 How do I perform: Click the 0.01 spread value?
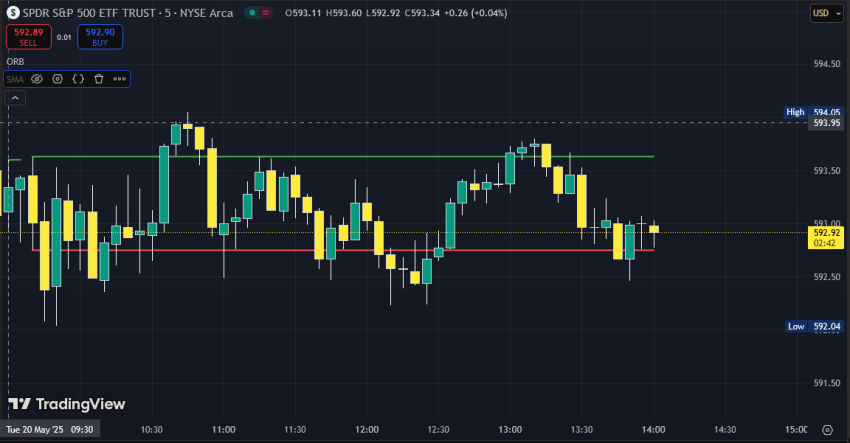pyautogui.click(x=64, y=37)
